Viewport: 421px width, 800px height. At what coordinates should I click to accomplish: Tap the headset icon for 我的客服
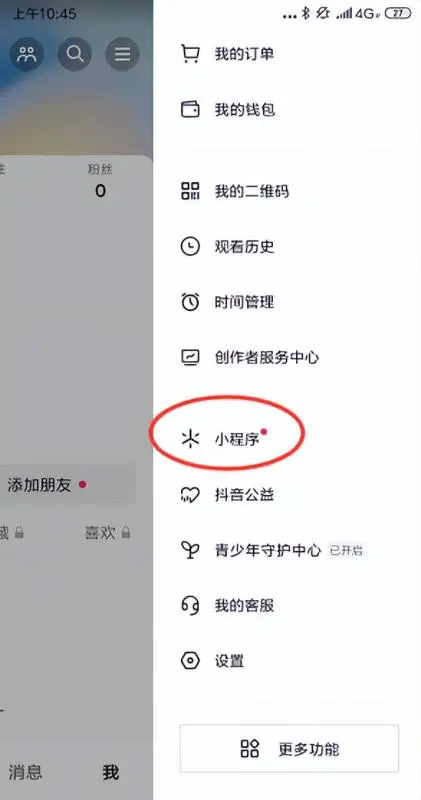190,606
